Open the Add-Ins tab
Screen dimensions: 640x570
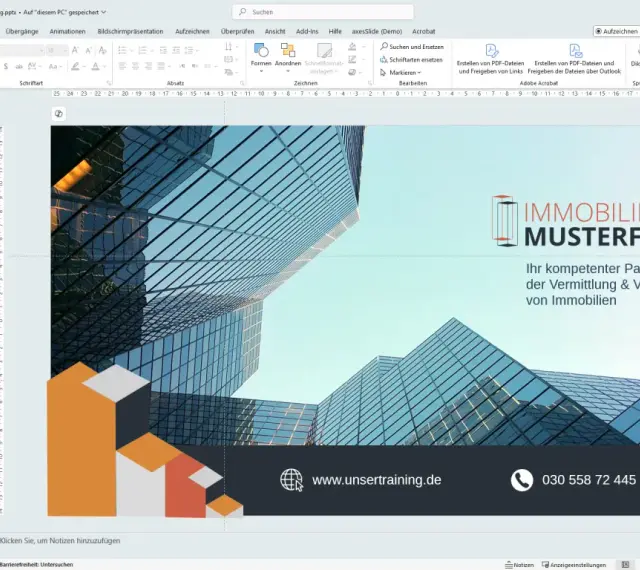tap(307, 31)
